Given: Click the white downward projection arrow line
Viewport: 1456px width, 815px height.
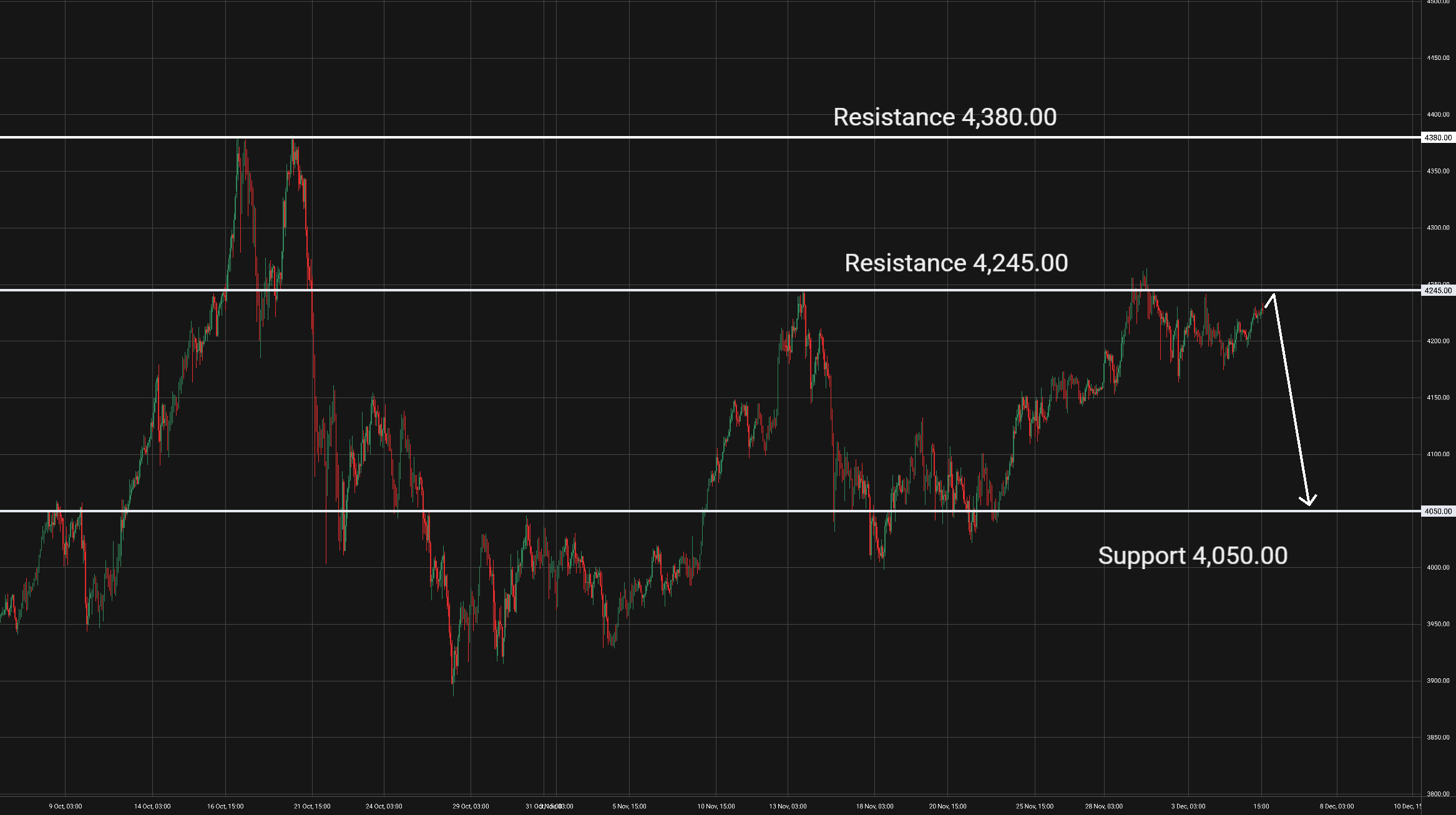Looking at the screenshot, I should coord(1291,399).
